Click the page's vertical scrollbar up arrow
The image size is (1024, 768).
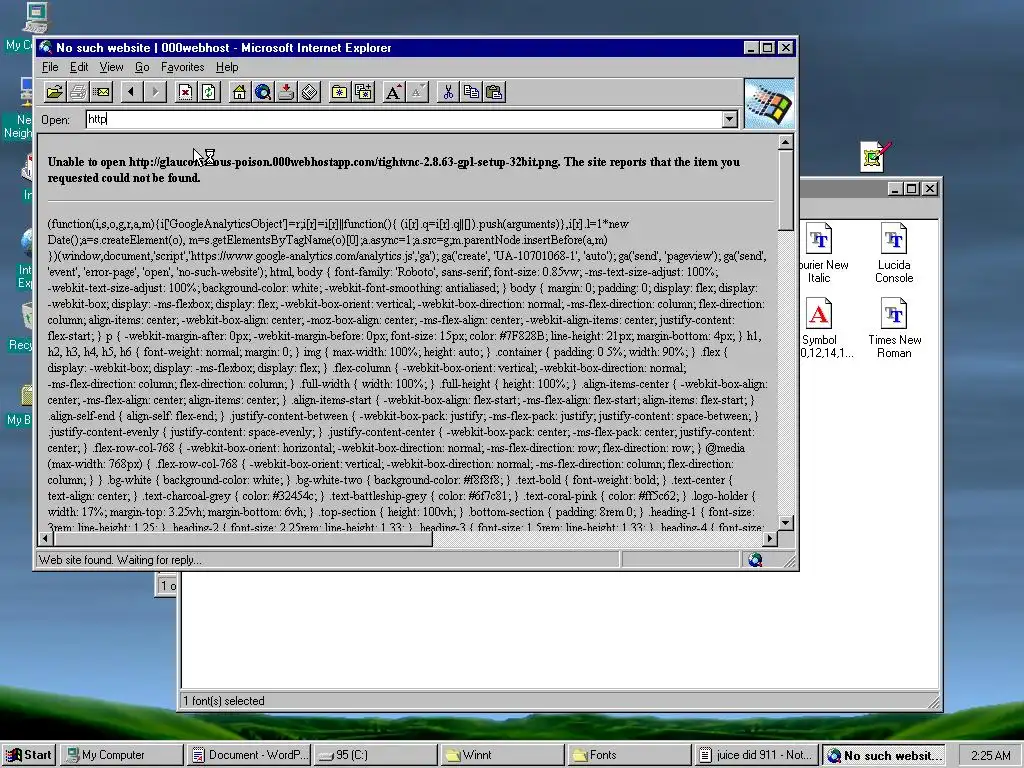(786, 142)
